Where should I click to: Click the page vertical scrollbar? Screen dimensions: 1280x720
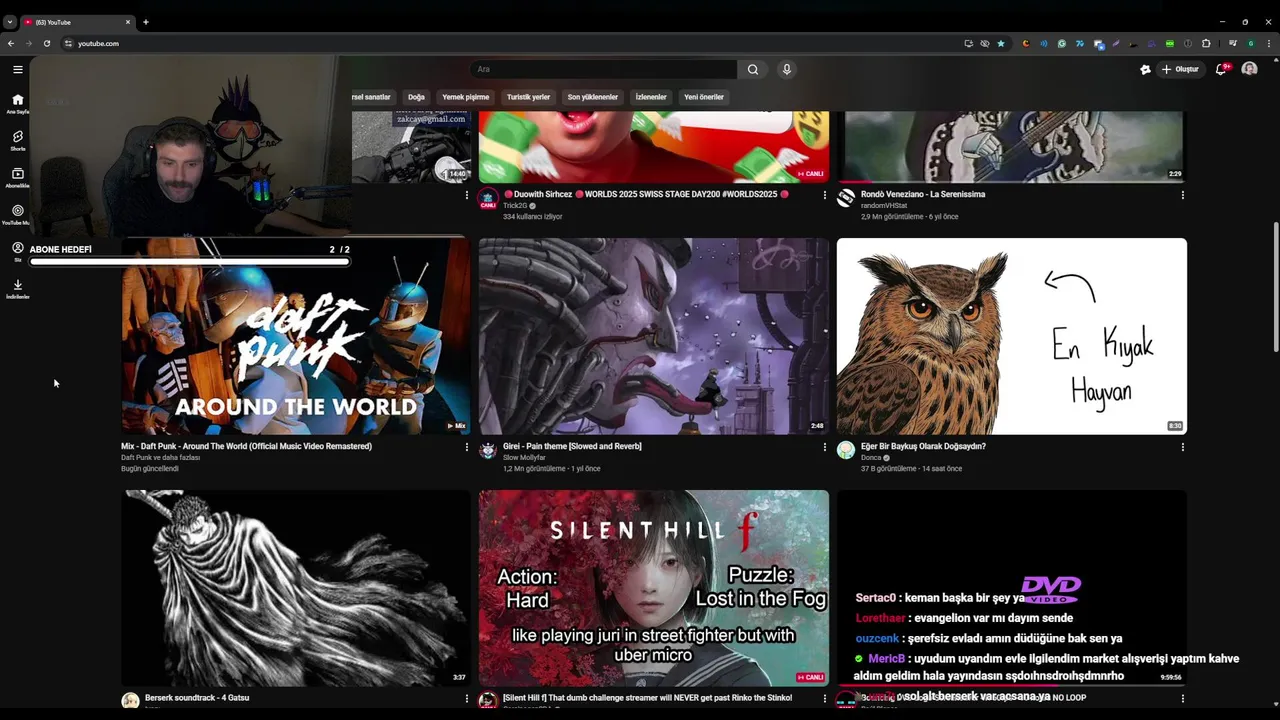(x=1275, y=286)
